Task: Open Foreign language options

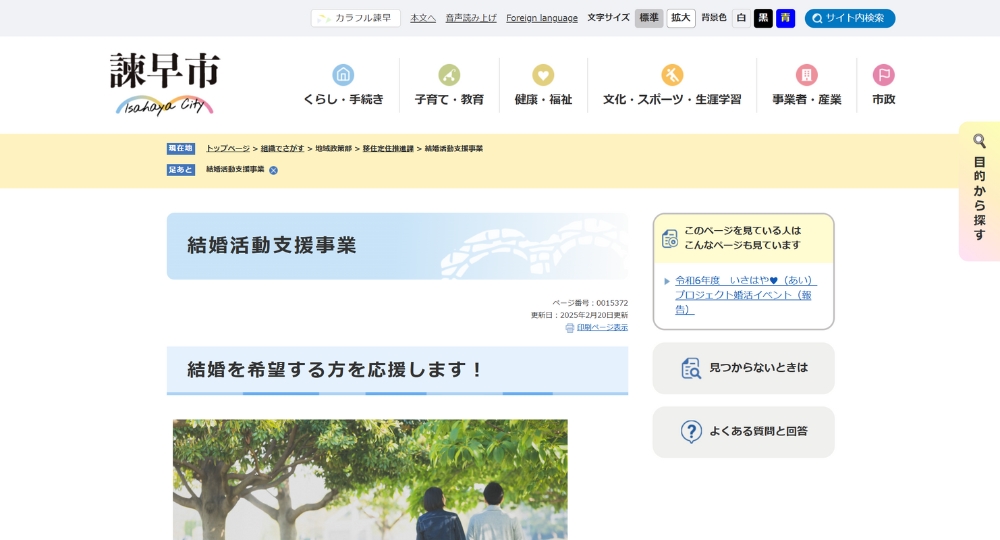Action: click(x=542, y=18)
